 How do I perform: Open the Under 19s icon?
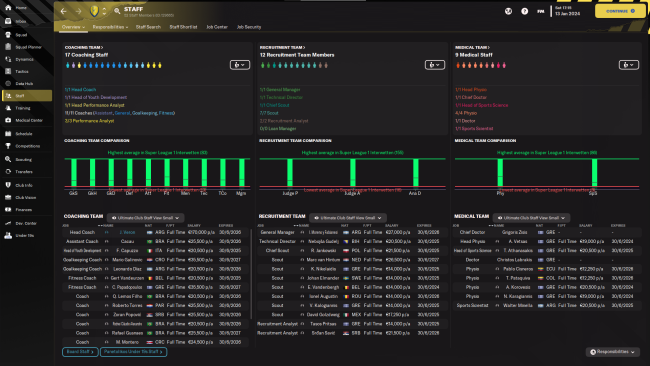click(x=8, y=235)
